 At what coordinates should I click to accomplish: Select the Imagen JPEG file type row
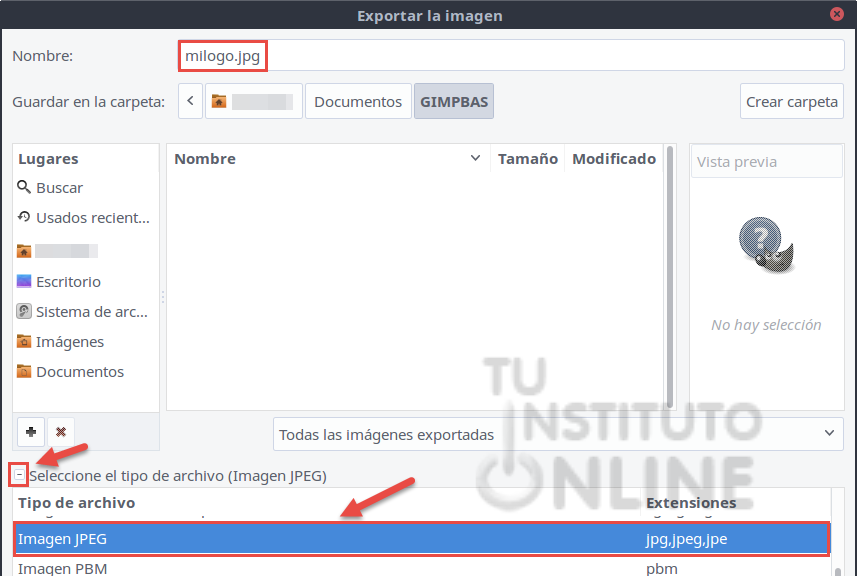pyautogui.click(x=421, y=539)
